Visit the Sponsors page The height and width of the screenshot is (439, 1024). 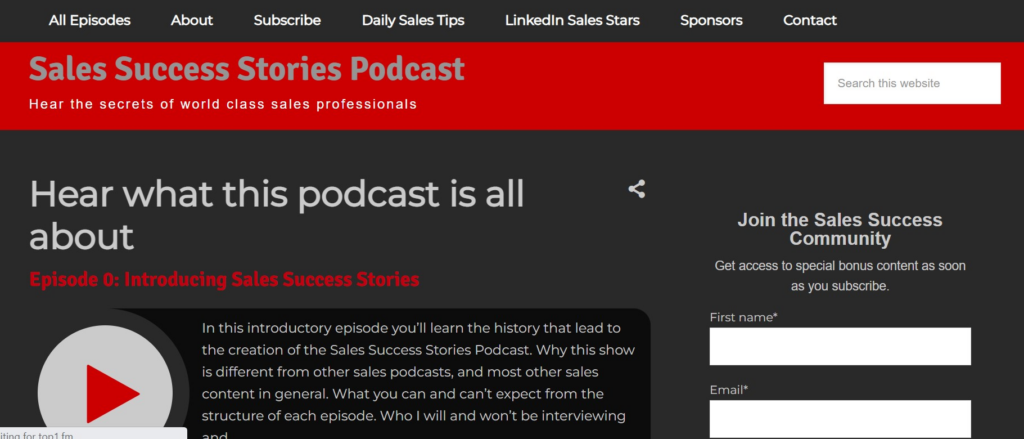coord(711,20)
